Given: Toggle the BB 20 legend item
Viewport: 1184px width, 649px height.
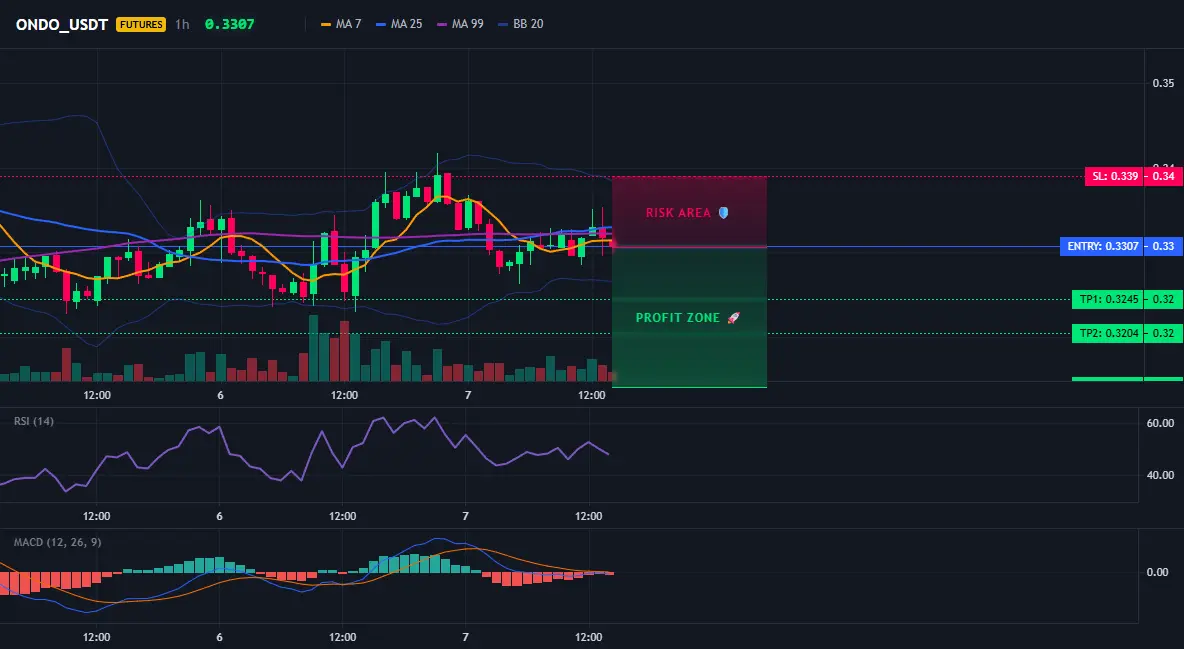Looking at the screenshot, I should 521,24.
